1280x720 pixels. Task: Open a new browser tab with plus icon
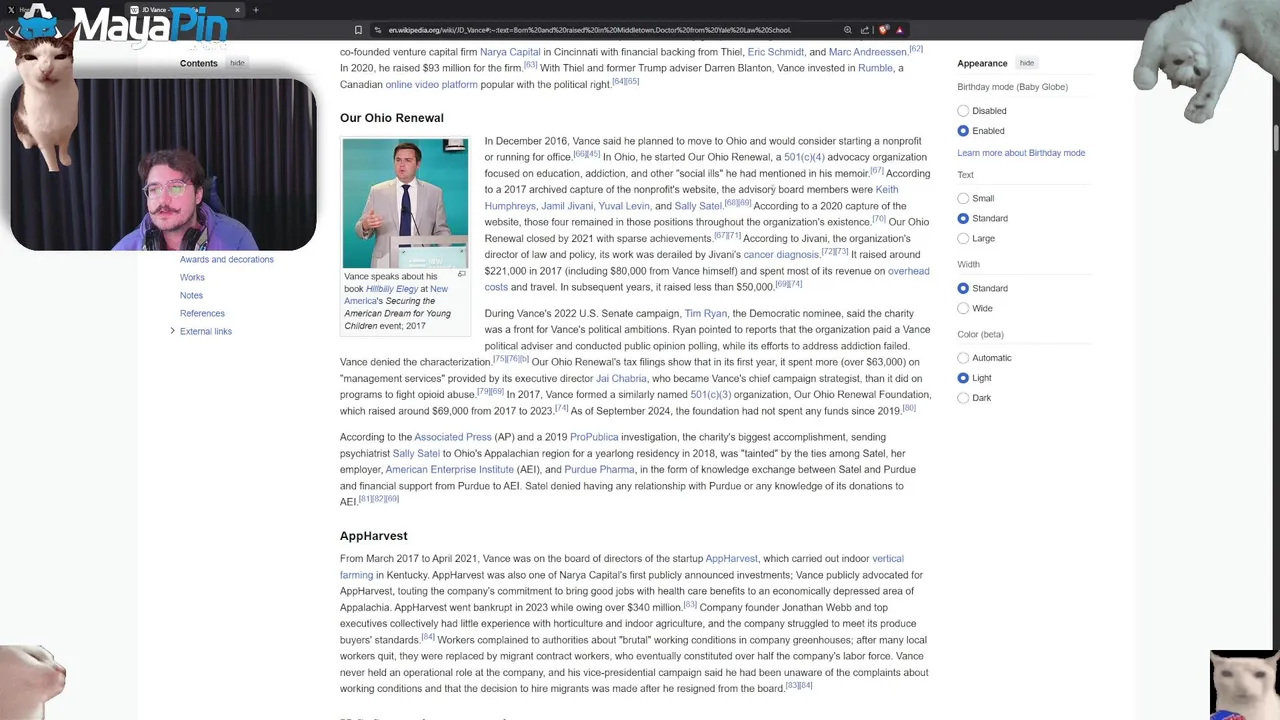pyautogui.click(x=255, y=10)
